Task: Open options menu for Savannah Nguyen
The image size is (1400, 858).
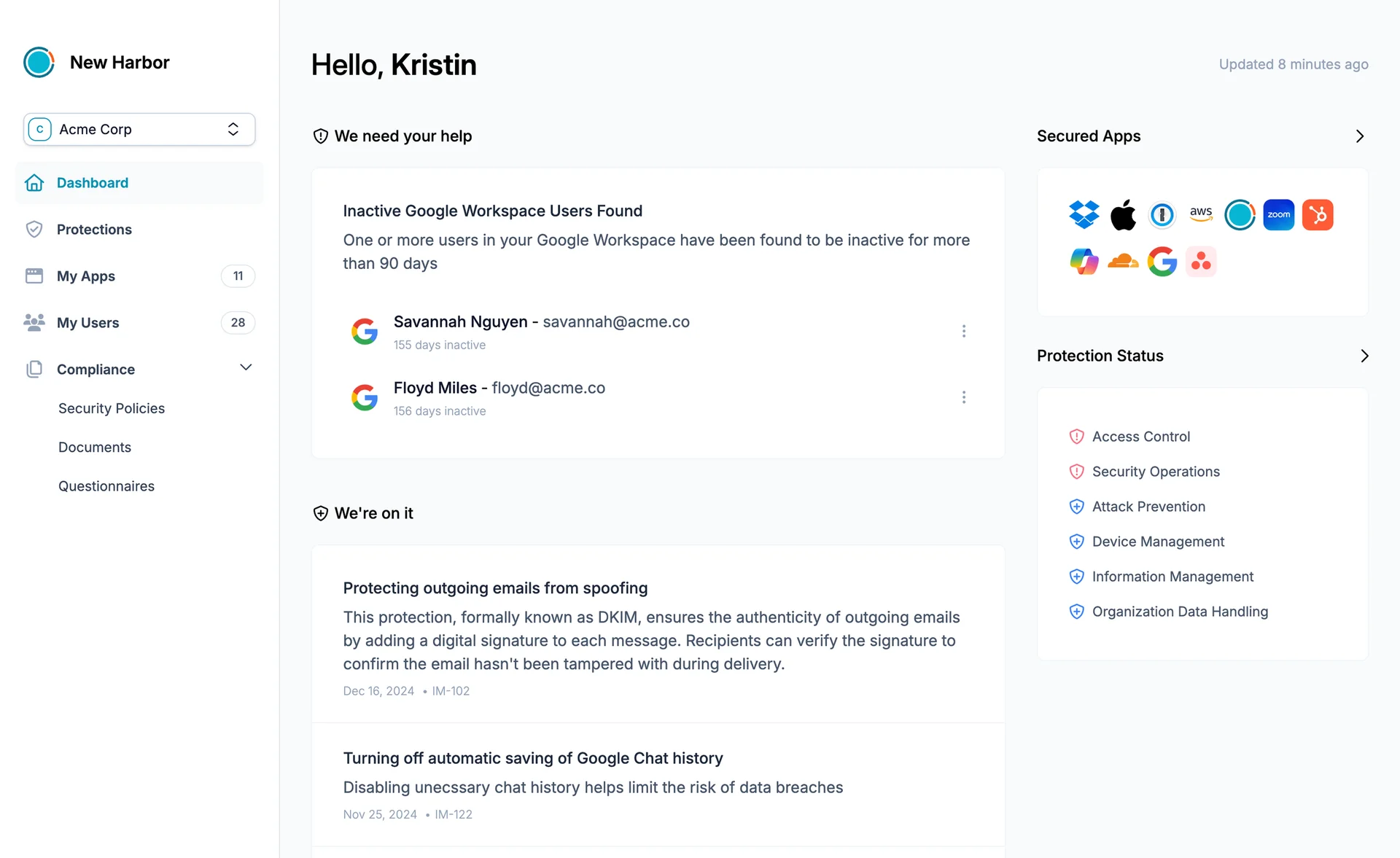Action: tap(964, 331)
